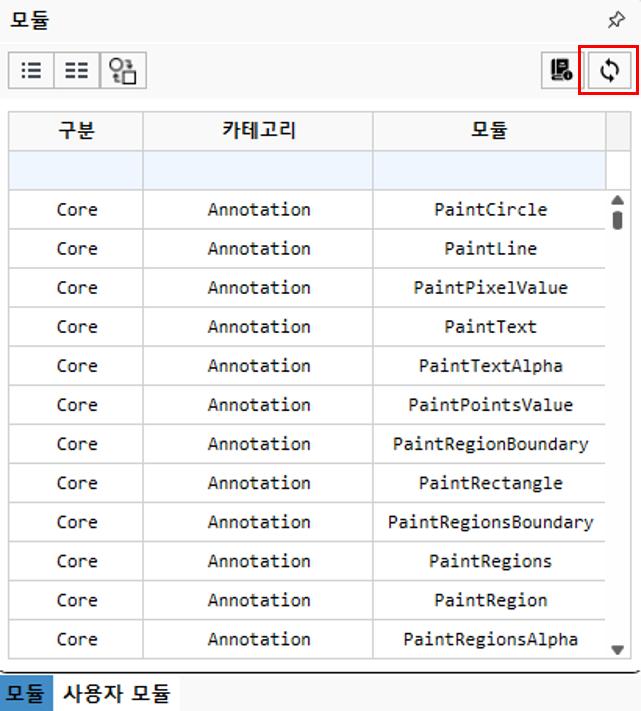Click the refresh icon in the toolbar
Image resolution: width=641 pixels, height=711 pixels.
609,70
